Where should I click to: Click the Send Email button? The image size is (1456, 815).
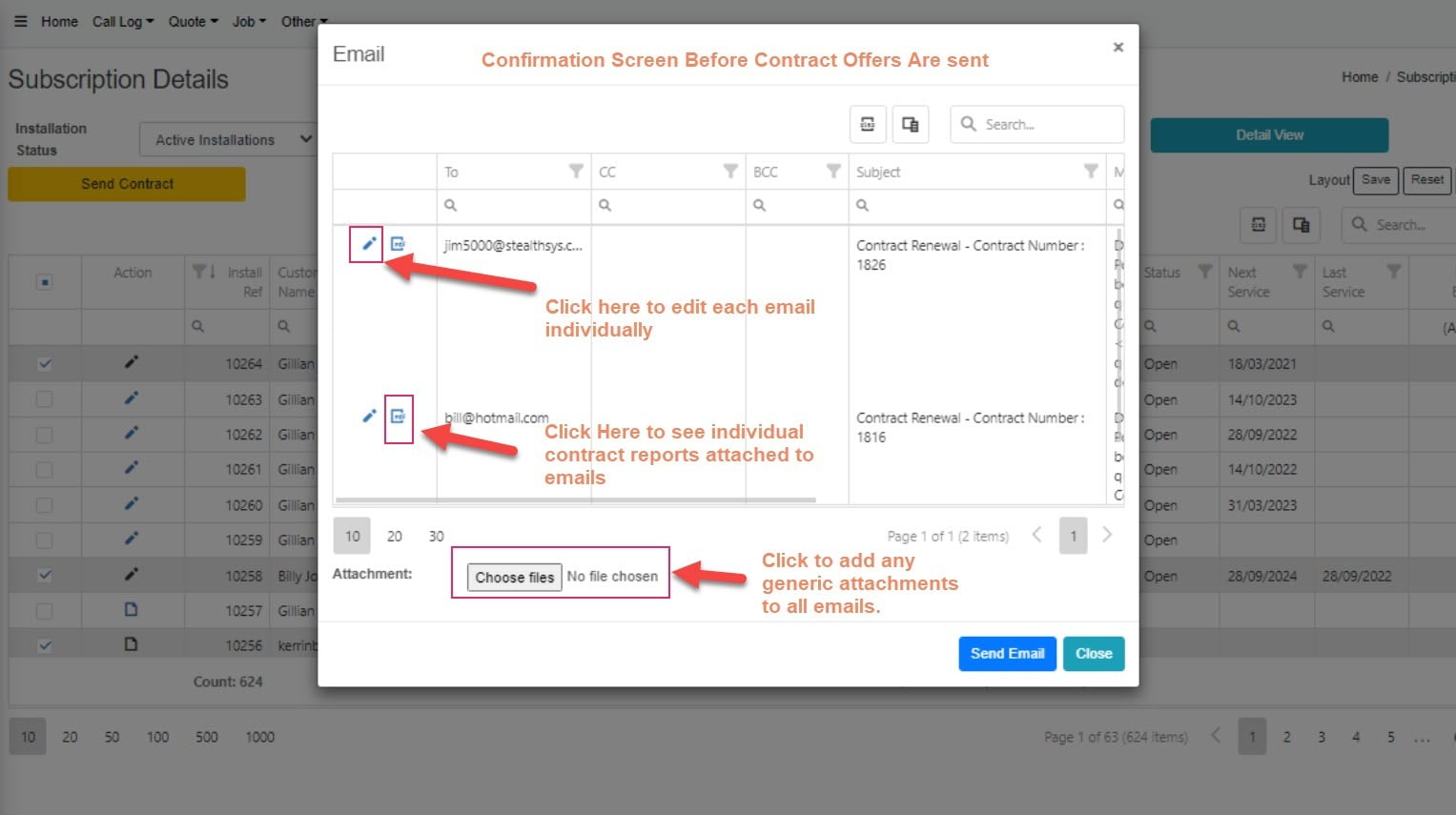pos(1007,654)
